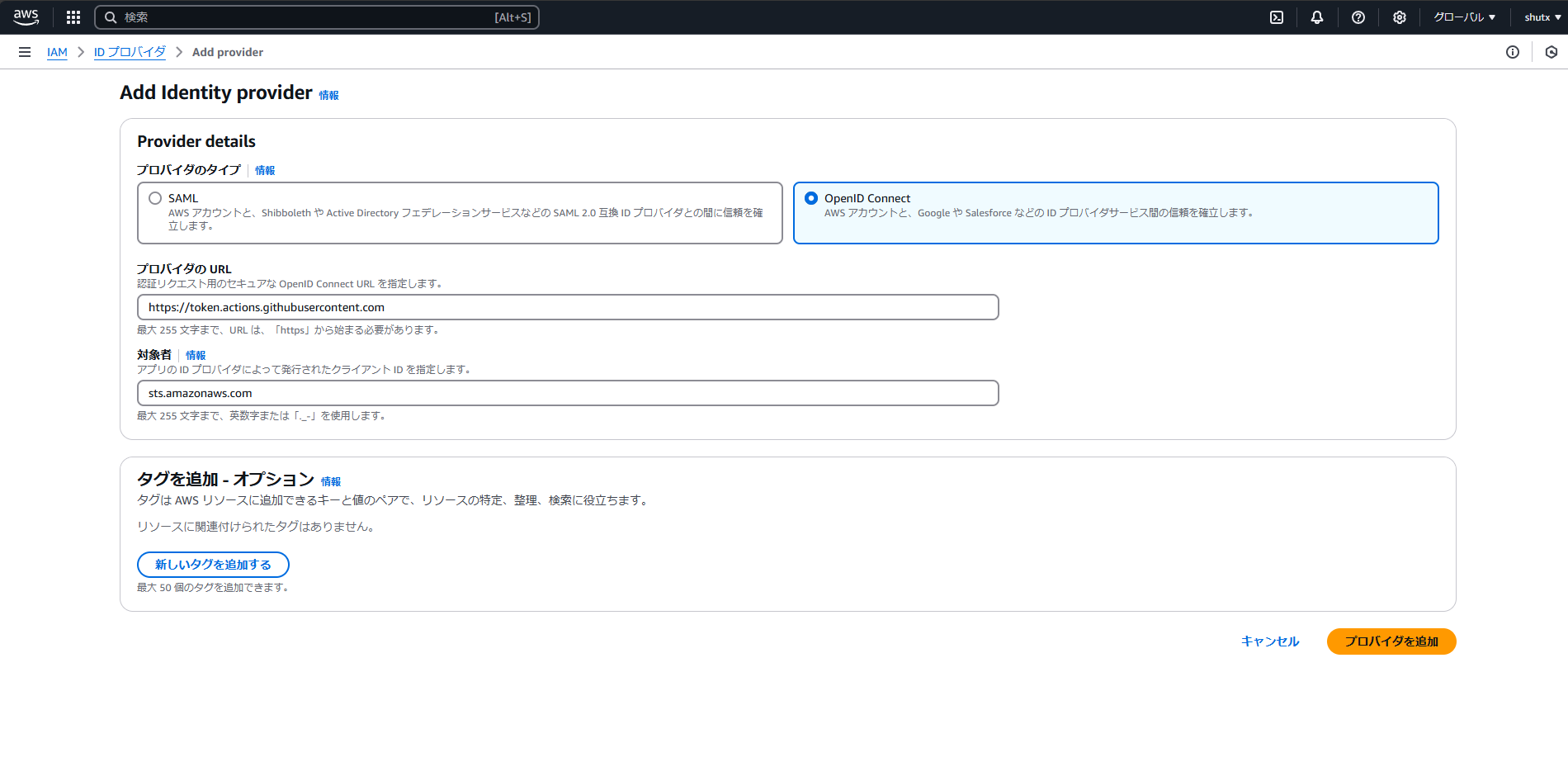Image resolution: width=1568 pixels, height=762 pixels.
Task: Click the キャンセル button
Action: pyautogui.click(x=1270, y=641)
